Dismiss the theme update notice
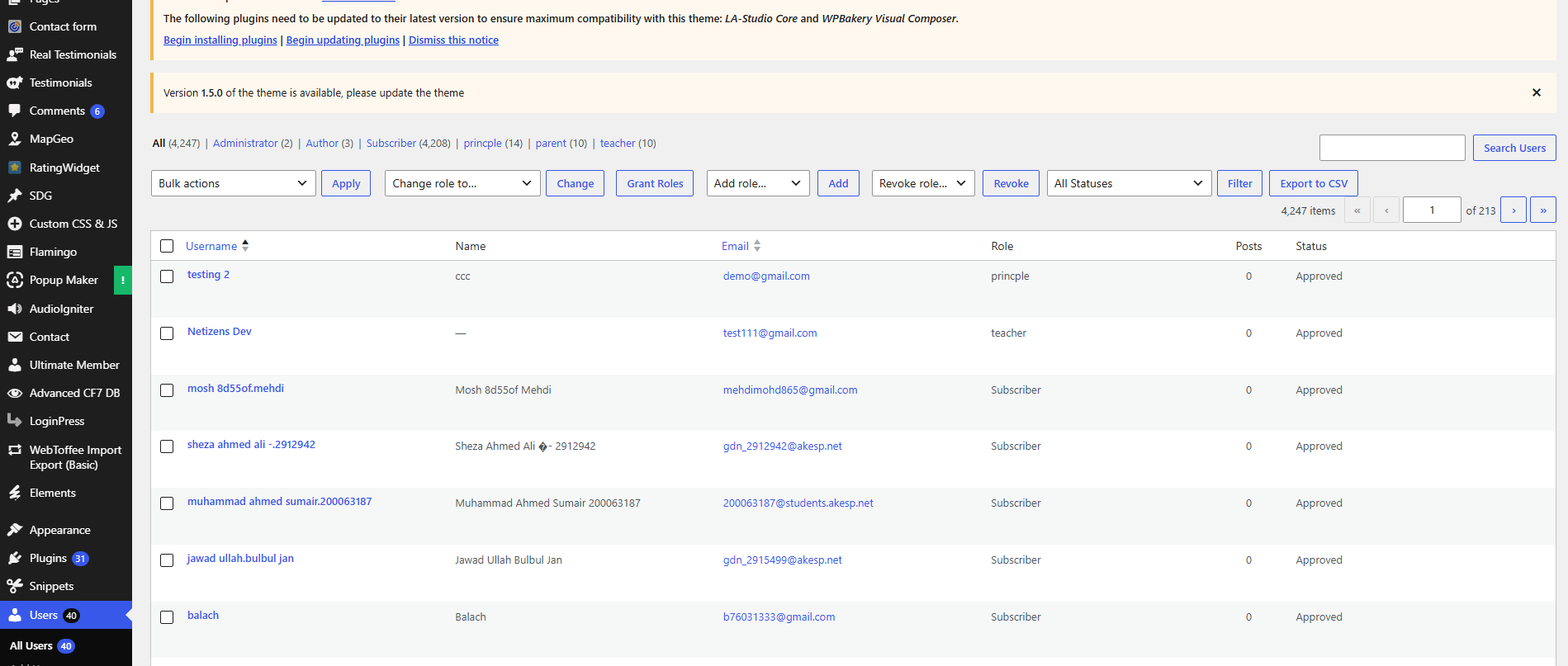Image resolution: width=1568 pixels, height=666 pixels. (x=1537, y=92)
